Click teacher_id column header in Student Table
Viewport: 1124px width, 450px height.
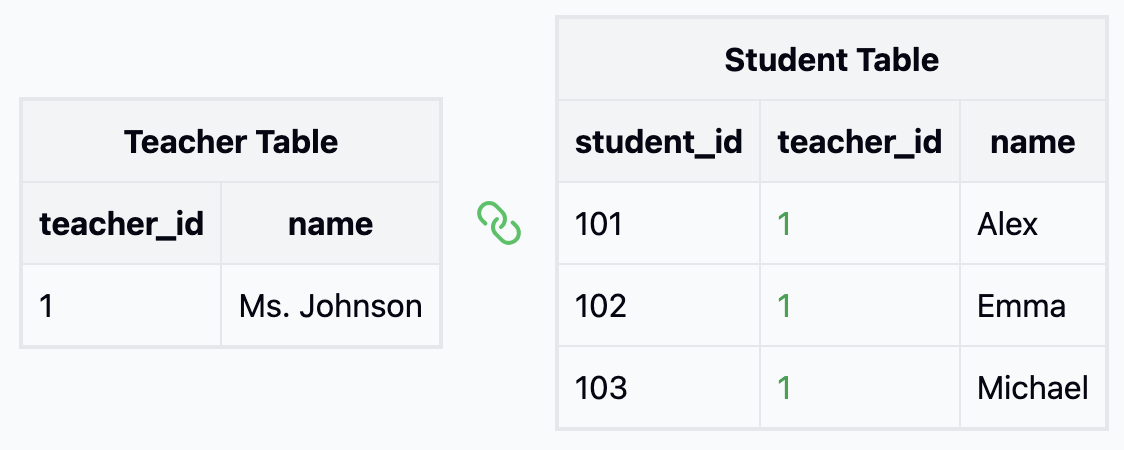(x=860, y=142)
